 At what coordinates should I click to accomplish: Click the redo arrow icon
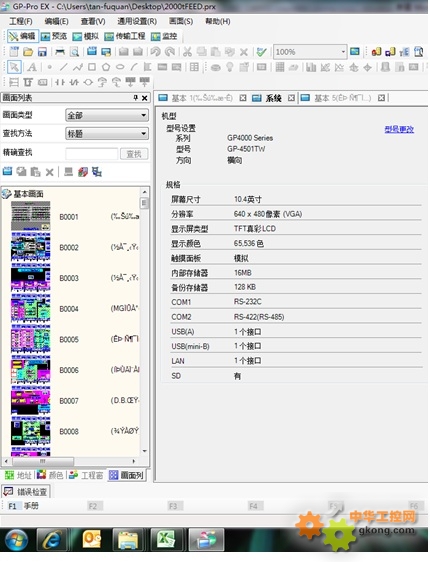coord(169,52)
